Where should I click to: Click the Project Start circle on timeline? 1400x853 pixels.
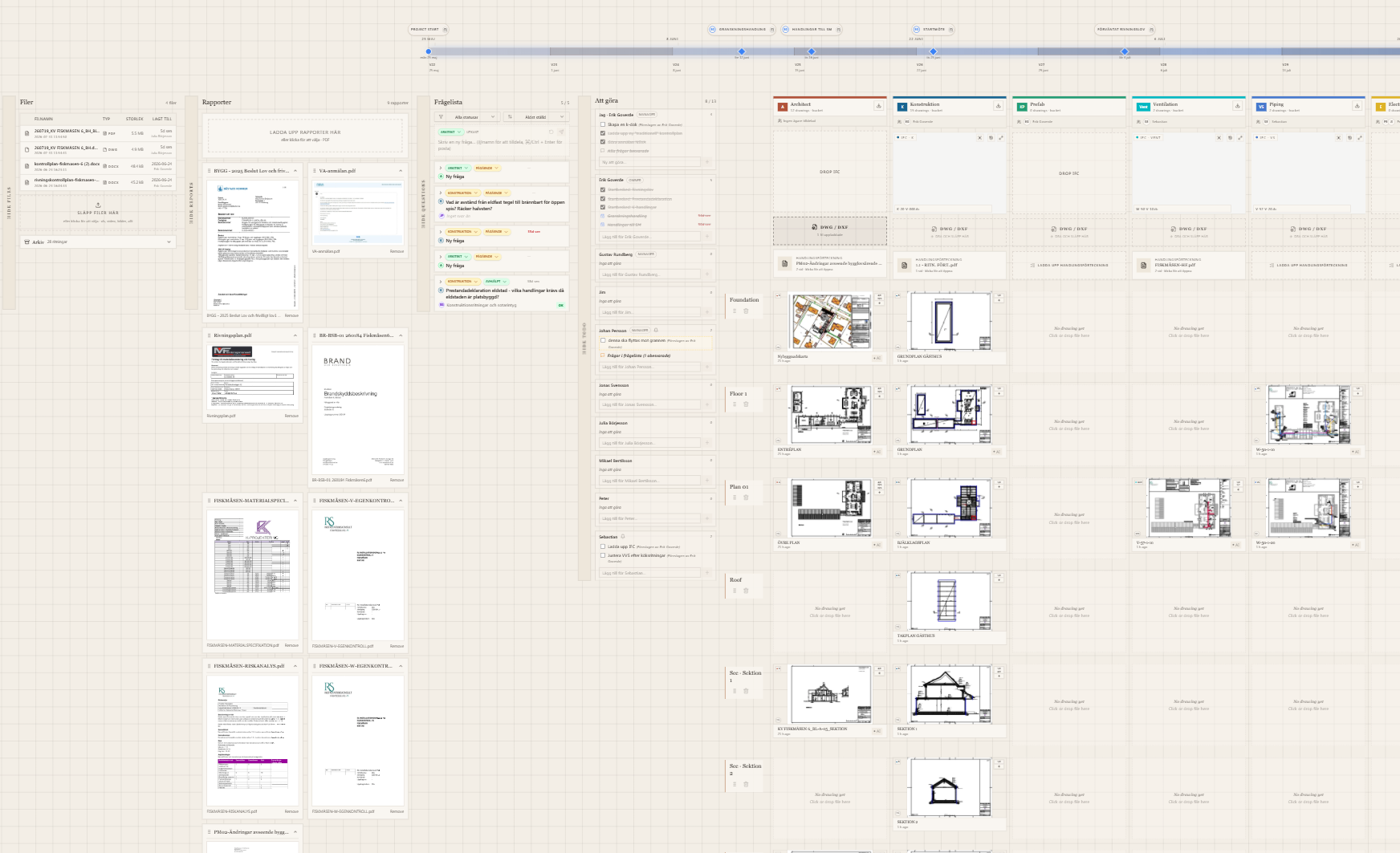[429, 51]
